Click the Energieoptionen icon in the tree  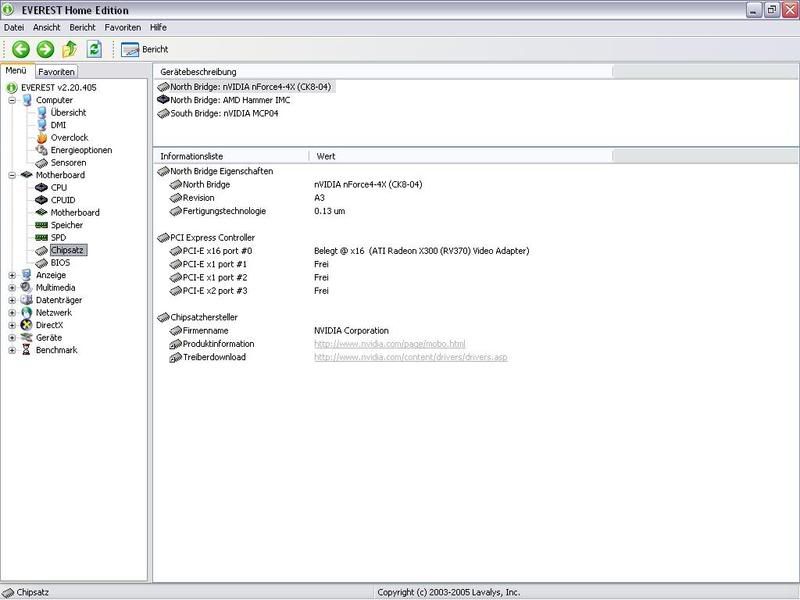(x=42, y=150)
